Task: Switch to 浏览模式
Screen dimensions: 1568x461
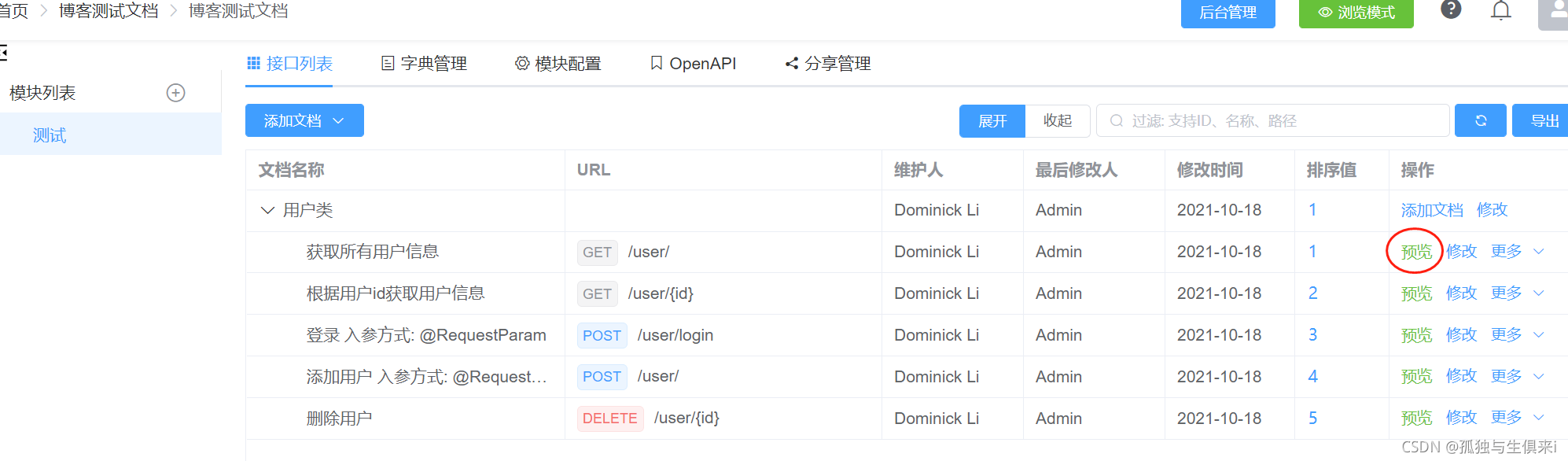Action: [1356, 13]
